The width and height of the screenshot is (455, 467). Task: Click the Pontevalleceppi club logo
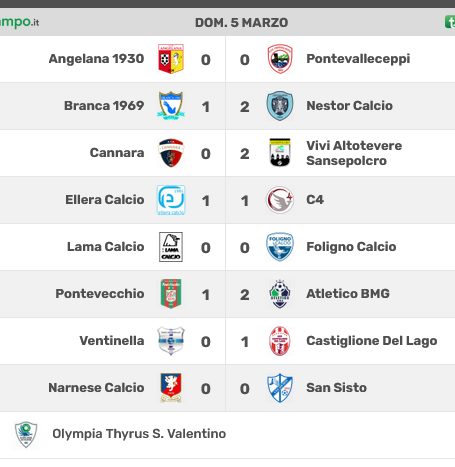point(280,59)
